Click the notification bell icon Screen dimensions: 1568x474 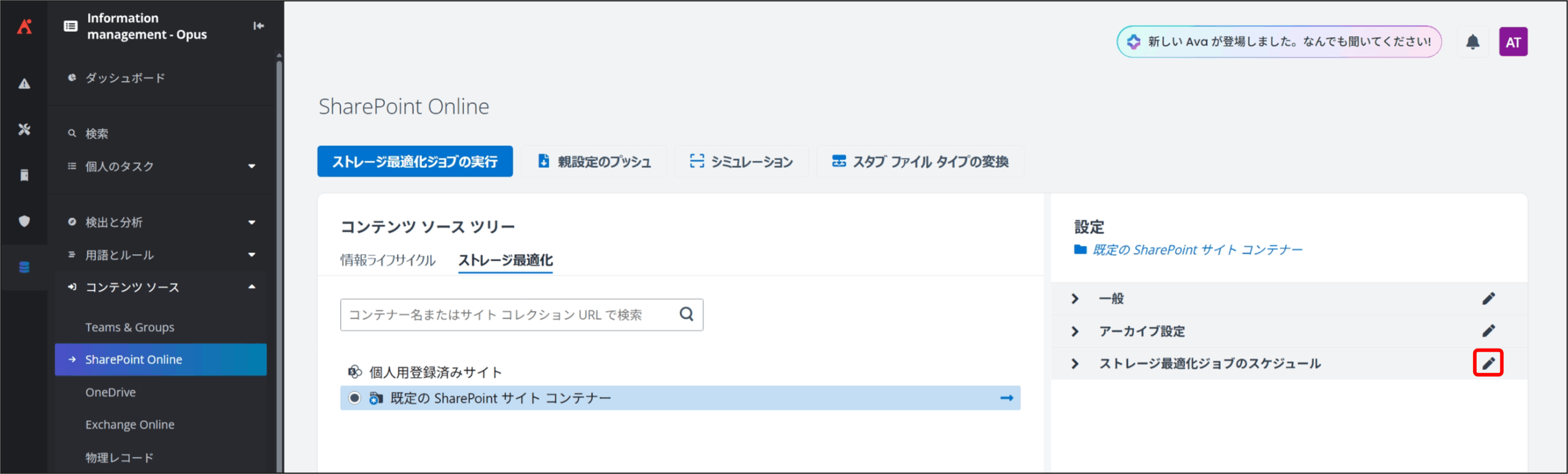(x=1472, y=42)
